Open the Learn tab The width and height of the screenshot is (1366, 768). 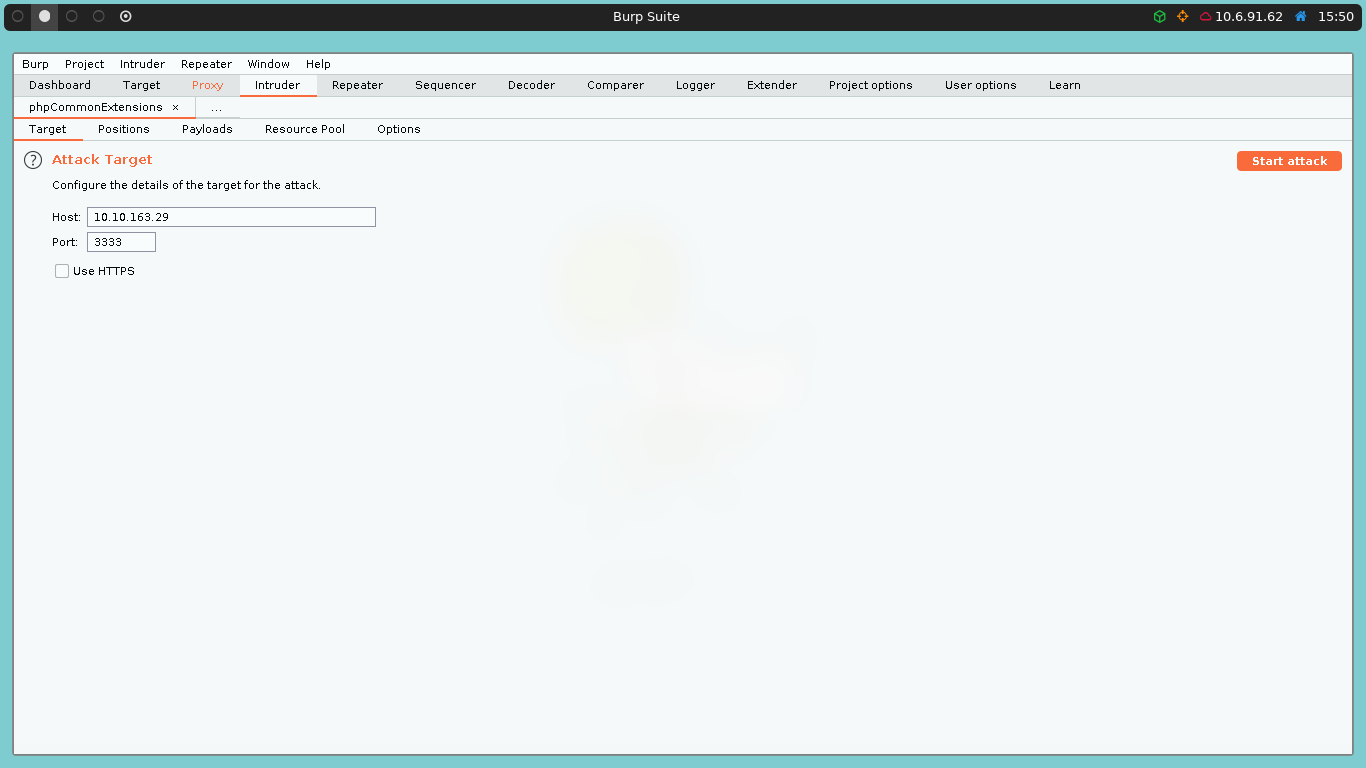tap(1064, 85)
